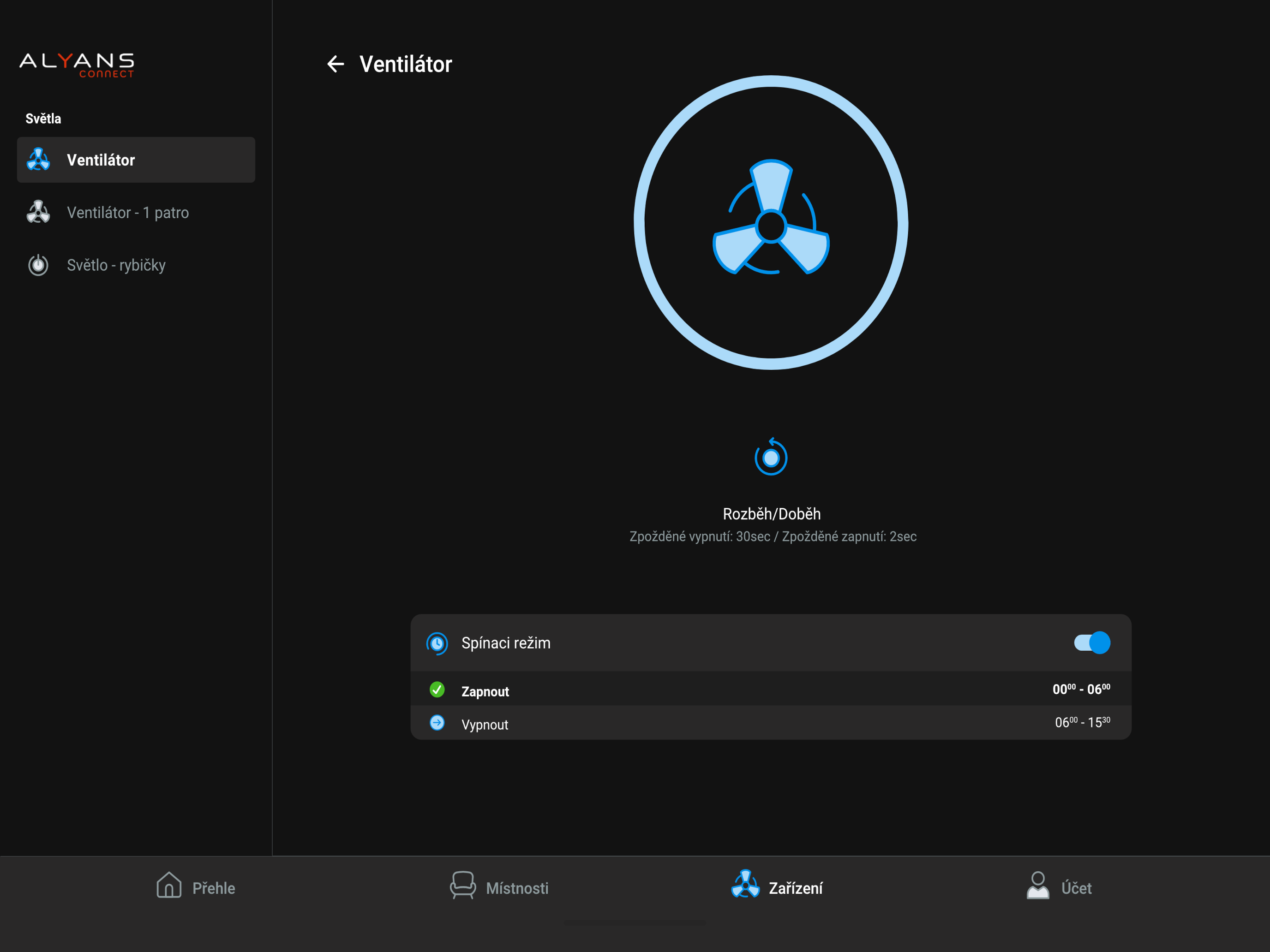Open the Účet tab

1059,887
